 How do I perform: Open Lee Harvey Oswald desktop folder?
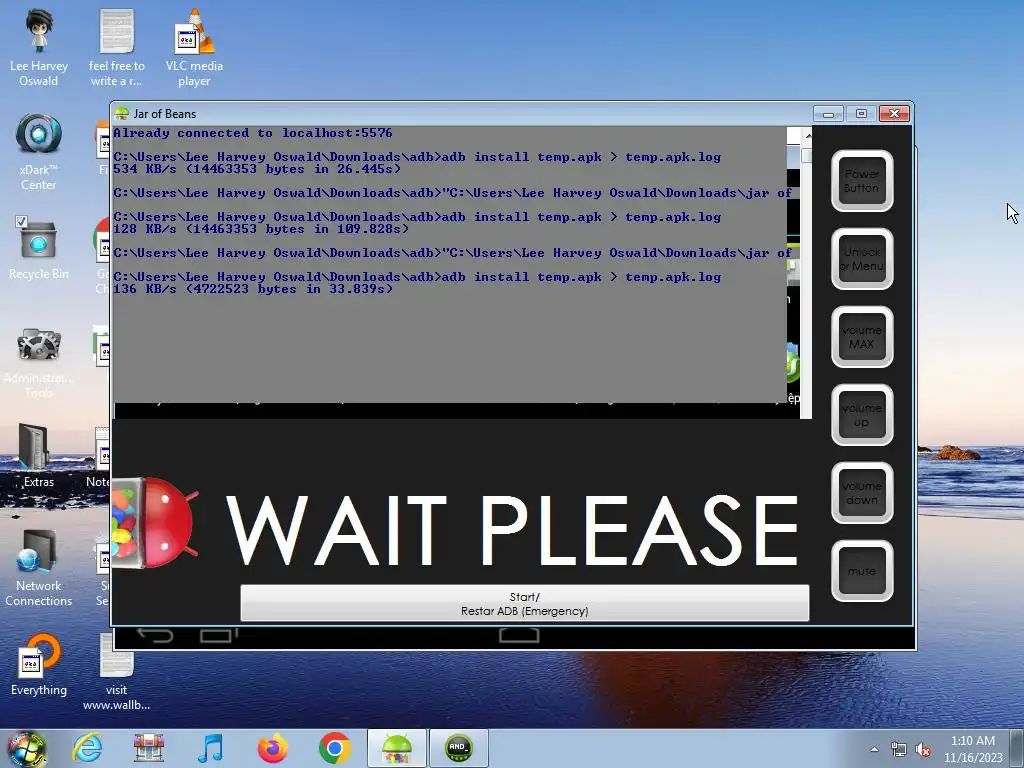39,47
